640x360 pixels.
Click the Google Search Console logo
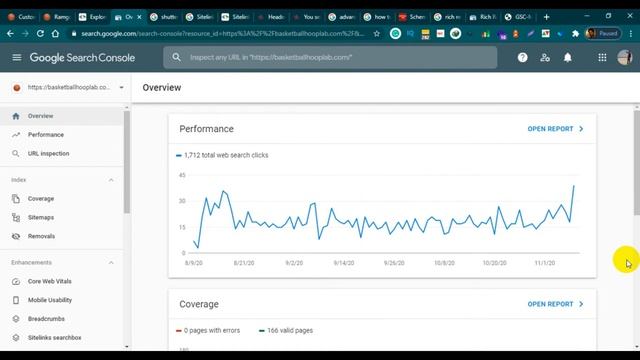click(82, 58)
